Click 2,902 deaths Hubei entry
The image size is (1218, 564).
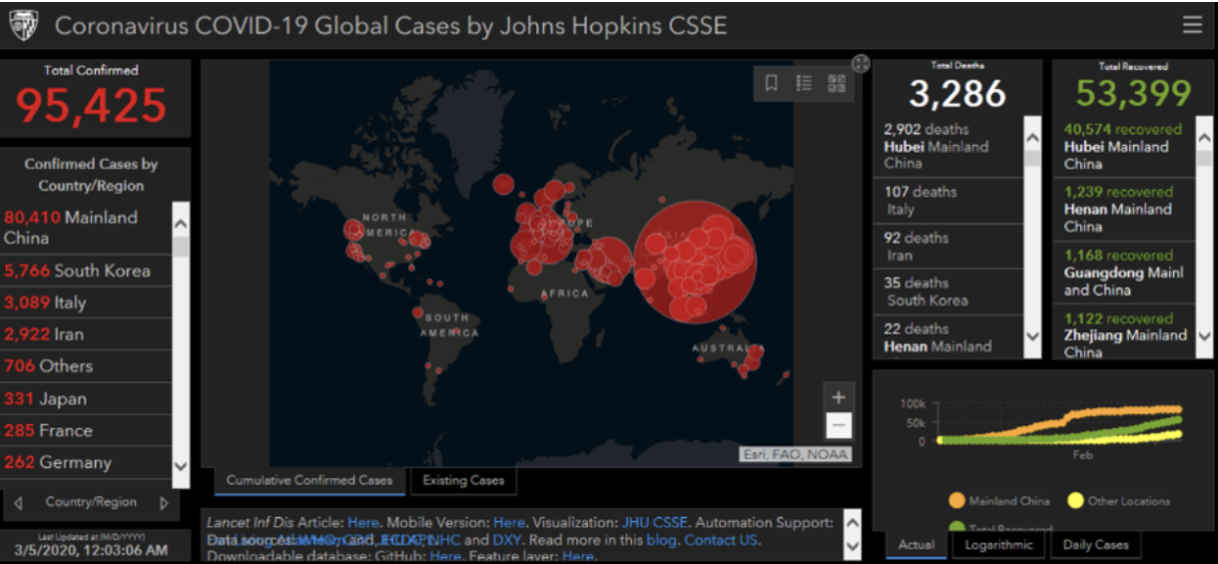(950, 146)
